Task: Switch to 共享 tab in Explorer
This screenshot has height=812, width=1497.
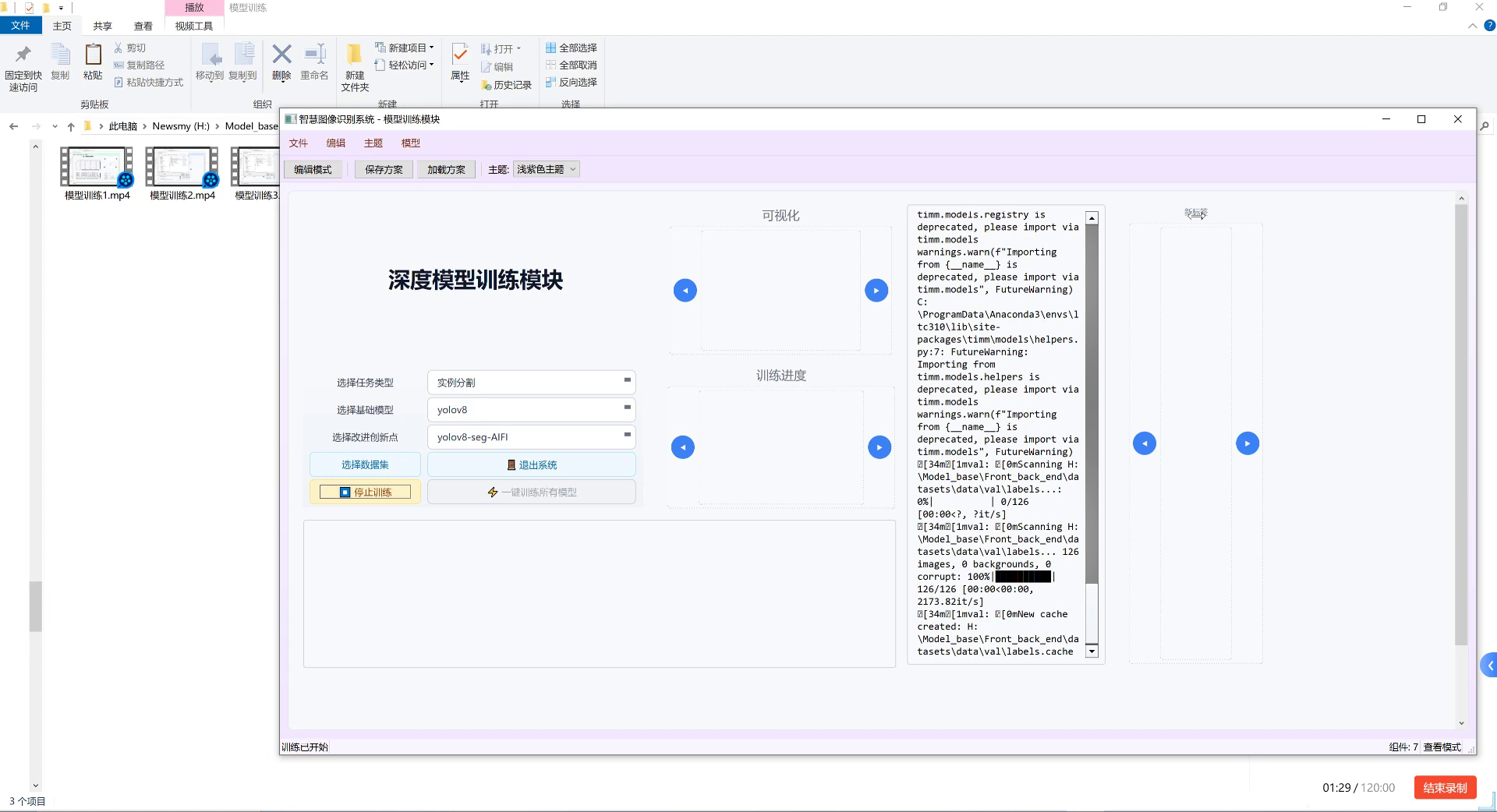Action: pyautogui.click(x=103, y=26)
